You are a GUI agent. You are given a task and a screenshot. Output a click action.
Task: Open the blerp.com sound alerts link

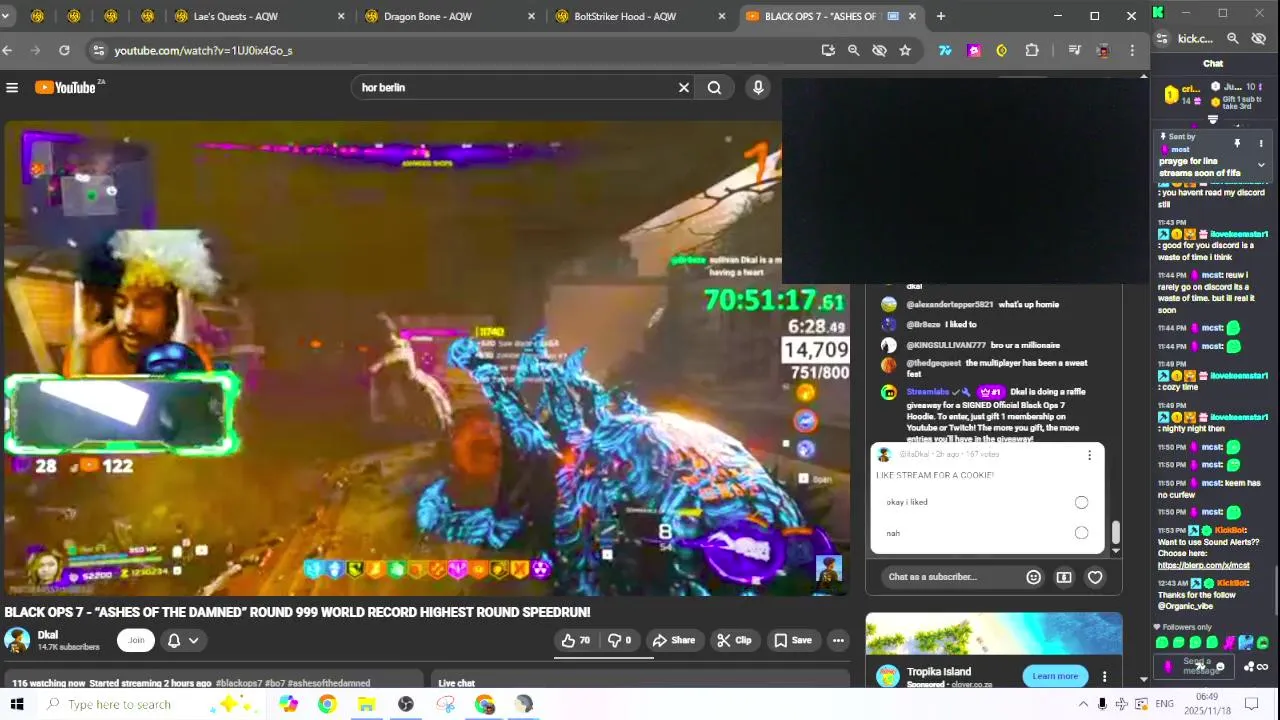pyautogui.click(x=1204, y=566)
